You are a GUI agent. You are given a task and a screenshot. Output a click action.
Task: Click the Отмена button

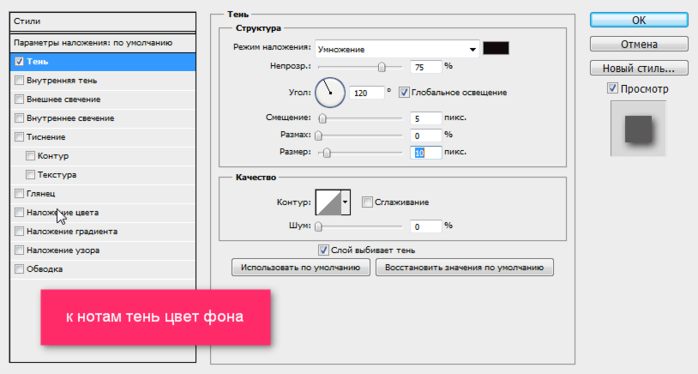pos(639,44)
